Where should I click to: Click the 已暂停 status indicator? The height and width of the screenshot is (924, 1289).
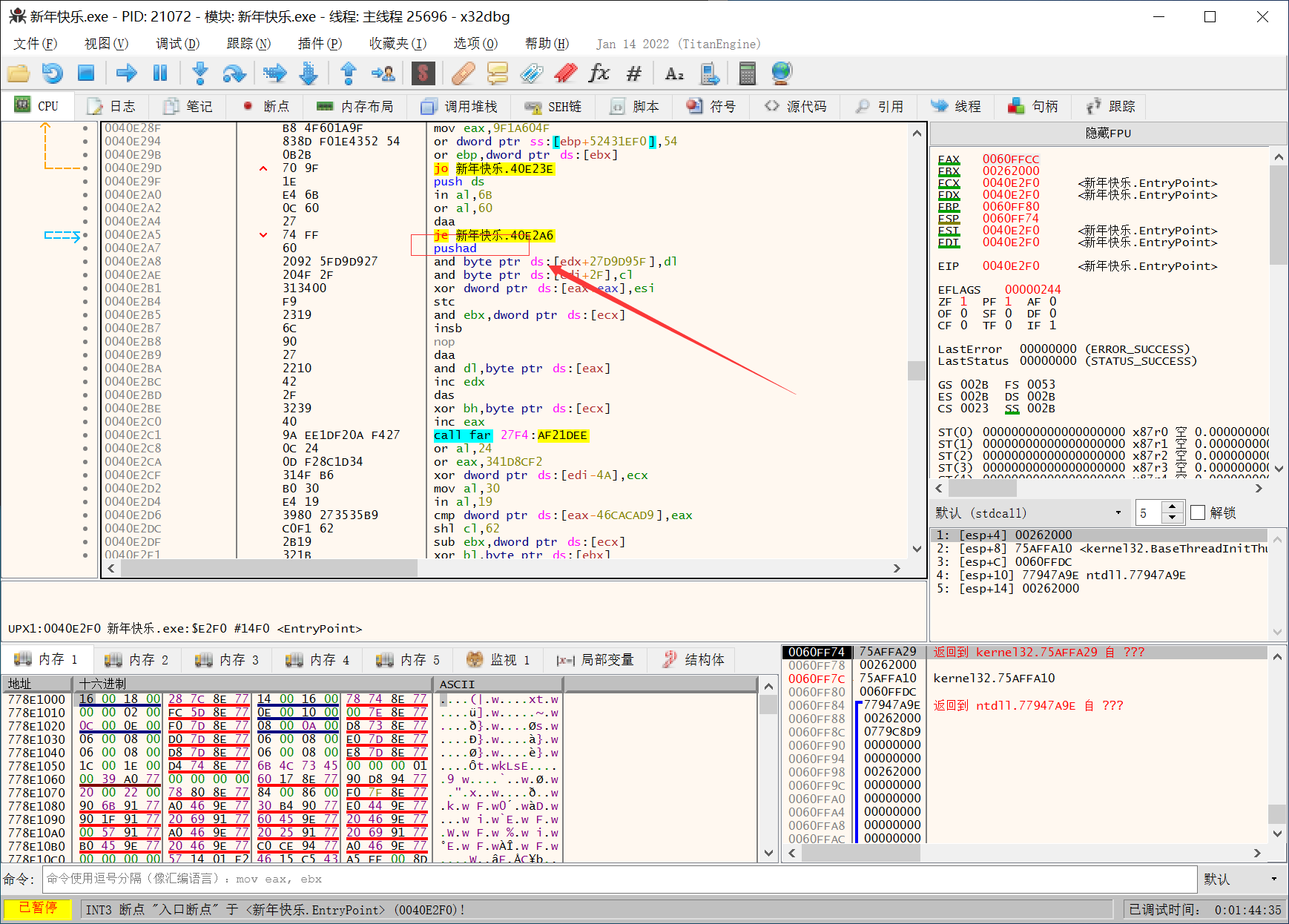click(38, 908)
